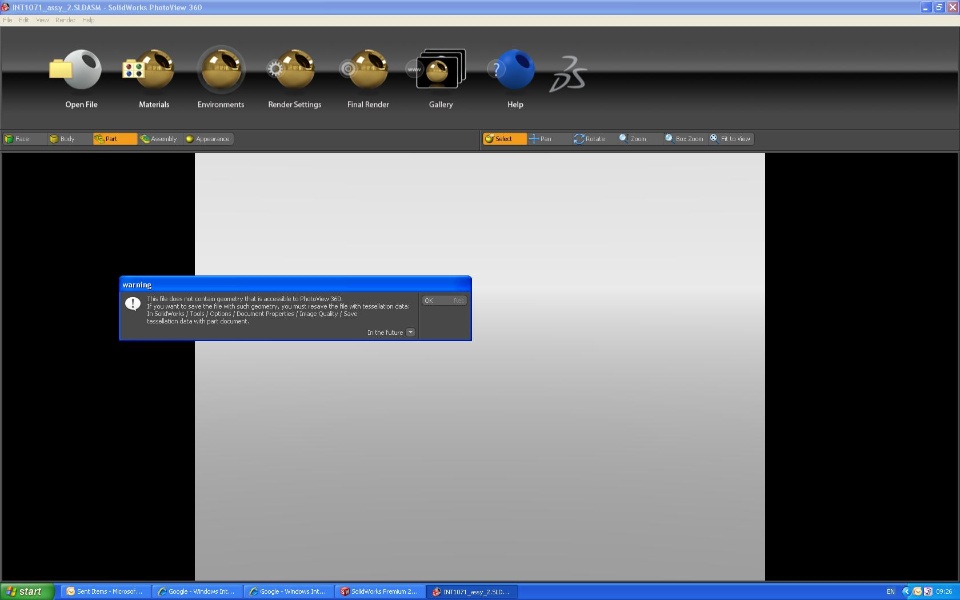The width and height of the screenshot is (960, 600).
Task: Open the Edit menu
Action: pos(23,20)
